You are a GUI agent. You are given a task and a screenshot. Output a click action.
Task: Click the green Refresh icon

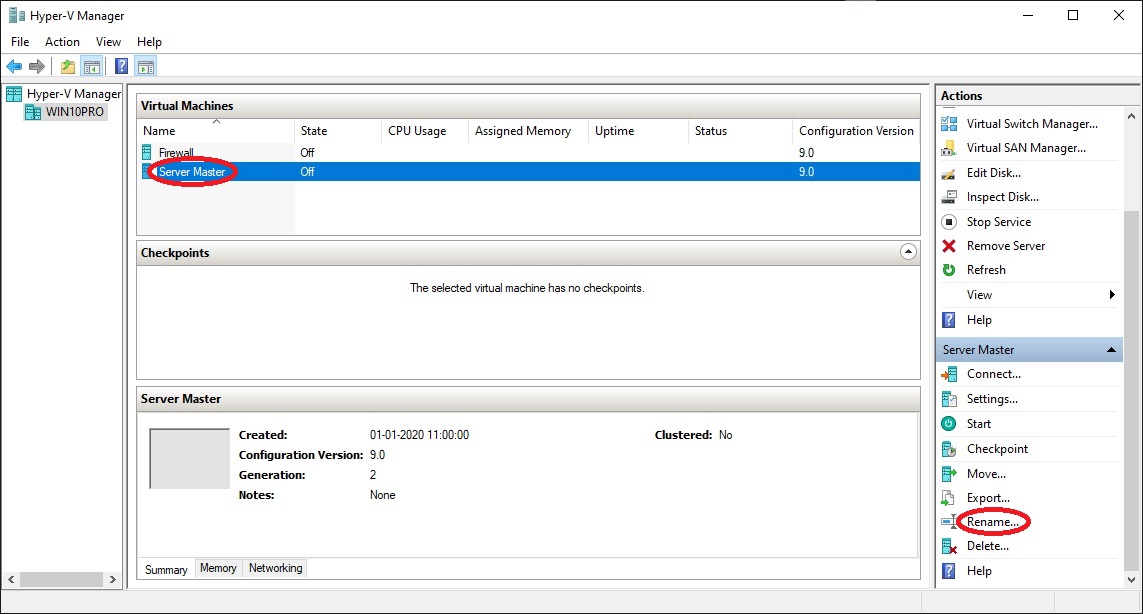point(949,270)
